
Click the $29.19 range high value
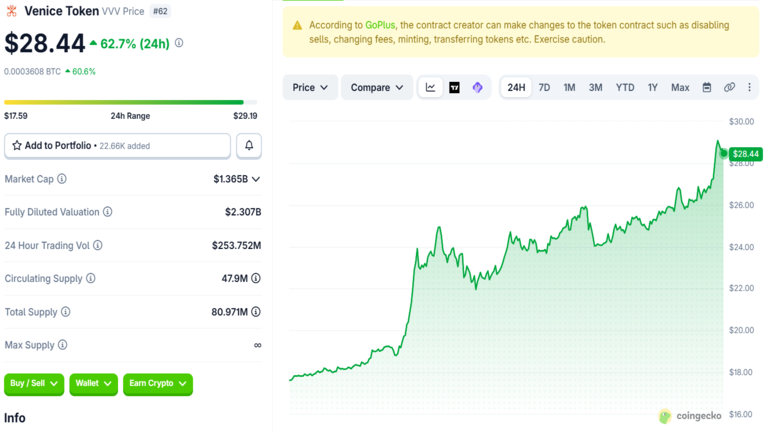pyautogui.click(x=245, y=116)
